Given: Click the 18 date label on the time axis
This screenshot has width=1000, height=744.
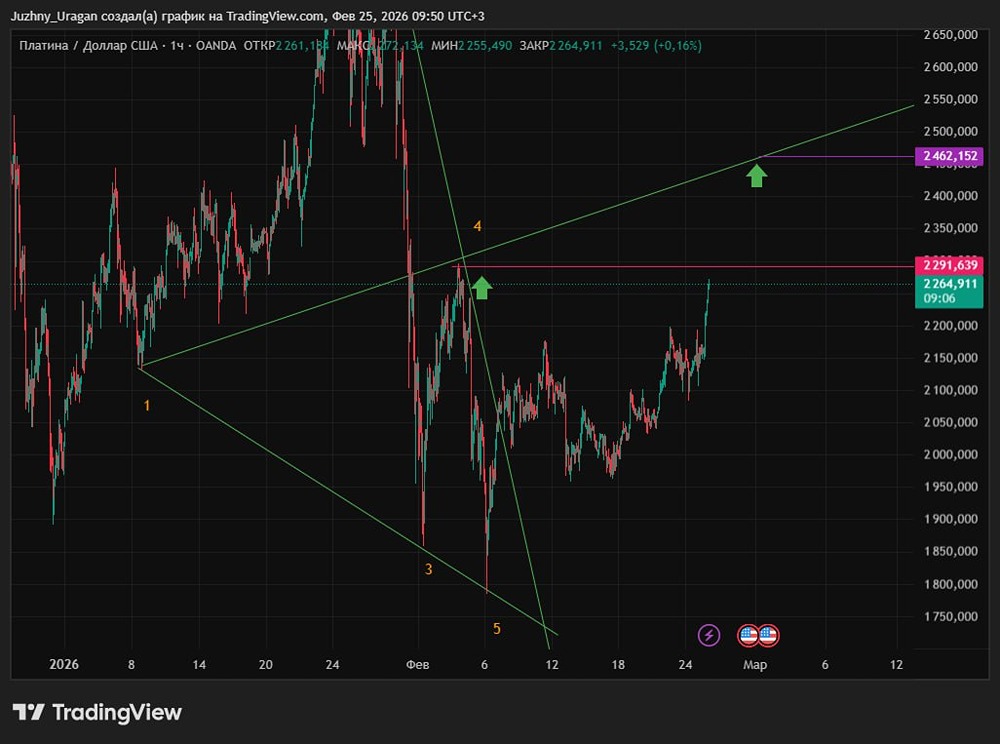Looking at the screenshot, I should point(618,664).
